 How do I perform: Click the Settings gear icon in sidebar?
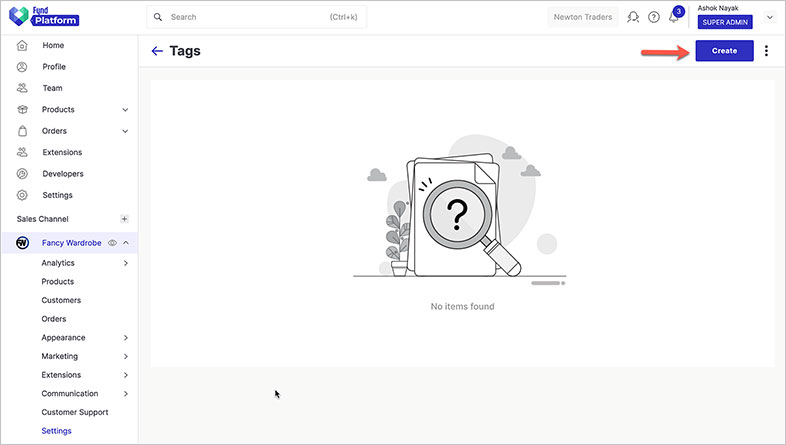[22, 195]
